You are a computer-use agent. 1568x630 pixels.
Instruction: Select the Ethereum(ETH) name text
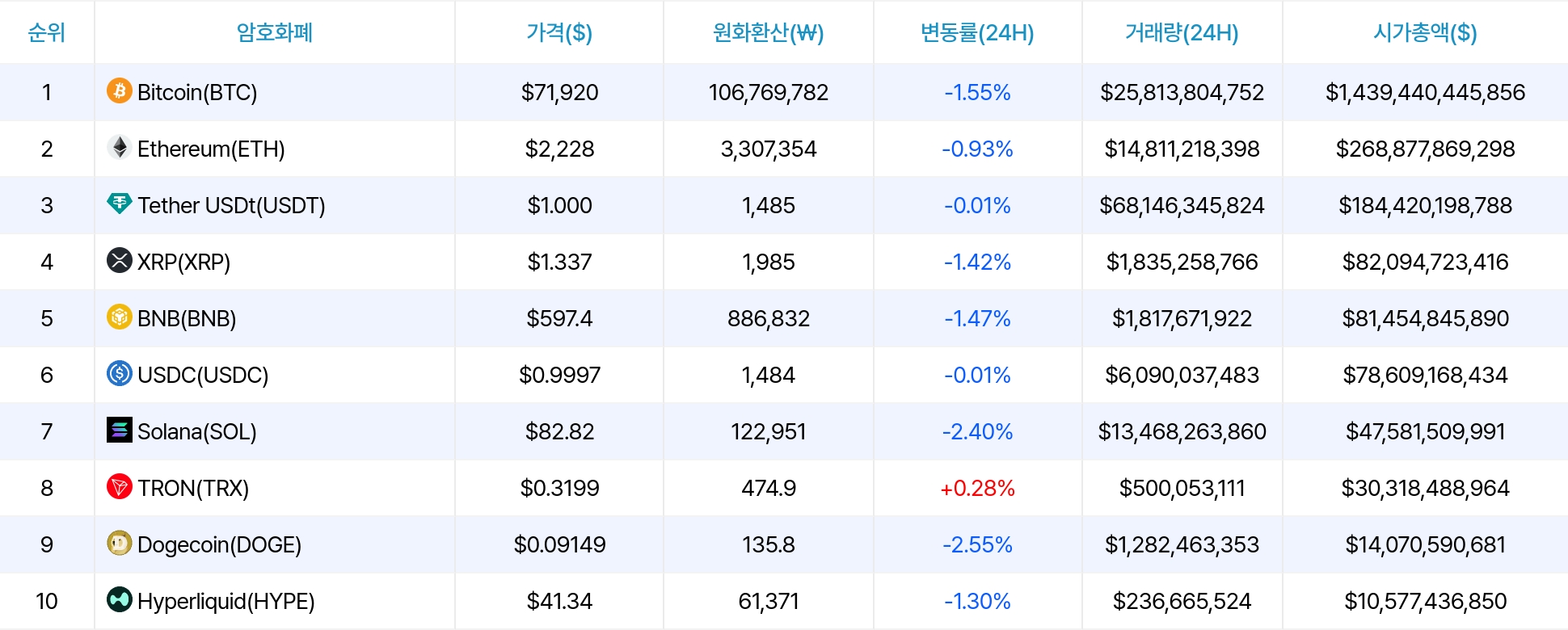(212, 149)
